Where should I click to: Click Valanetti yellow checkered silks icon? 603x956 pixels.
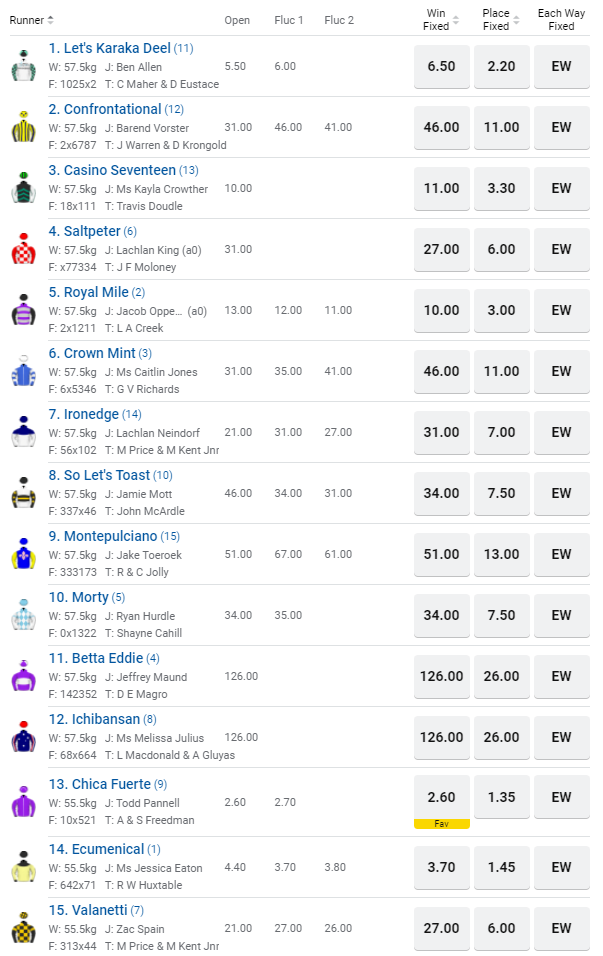(x=23, y=927)
